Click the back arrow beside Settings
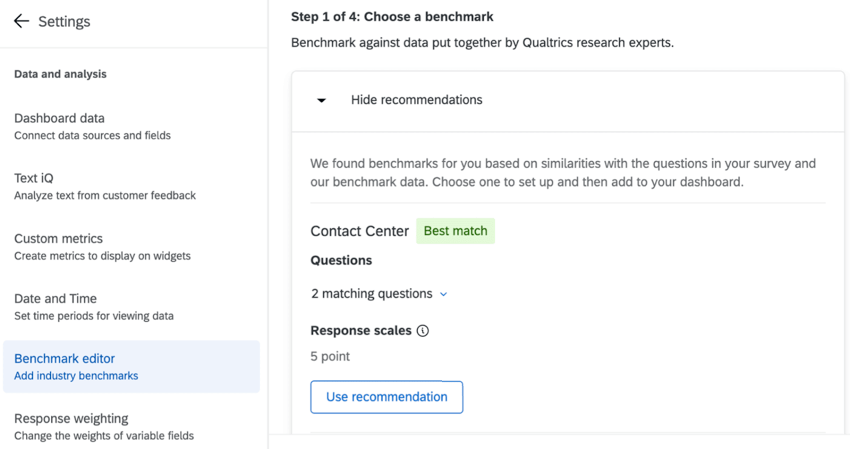 point(21,22)
